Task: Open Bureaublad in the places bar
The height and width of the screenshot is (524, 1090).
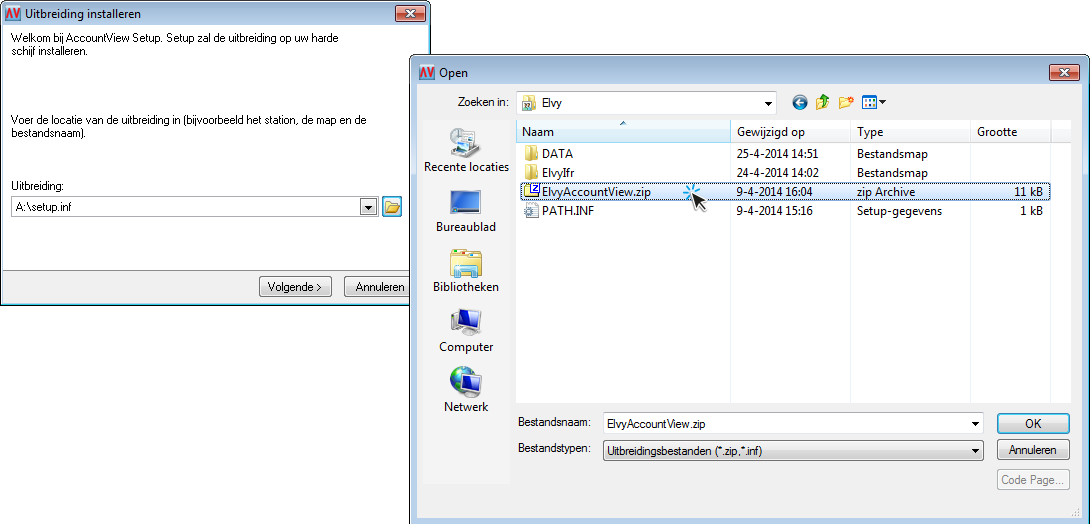Action: click(x=466, y=211)
